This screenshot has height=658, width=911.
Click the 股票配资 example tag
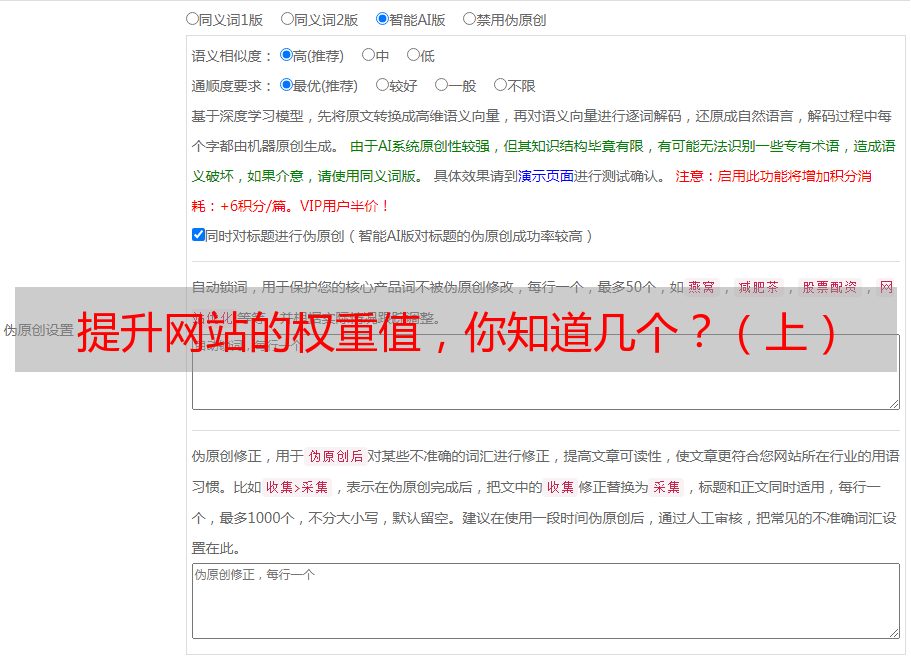(x=830, y=287)
